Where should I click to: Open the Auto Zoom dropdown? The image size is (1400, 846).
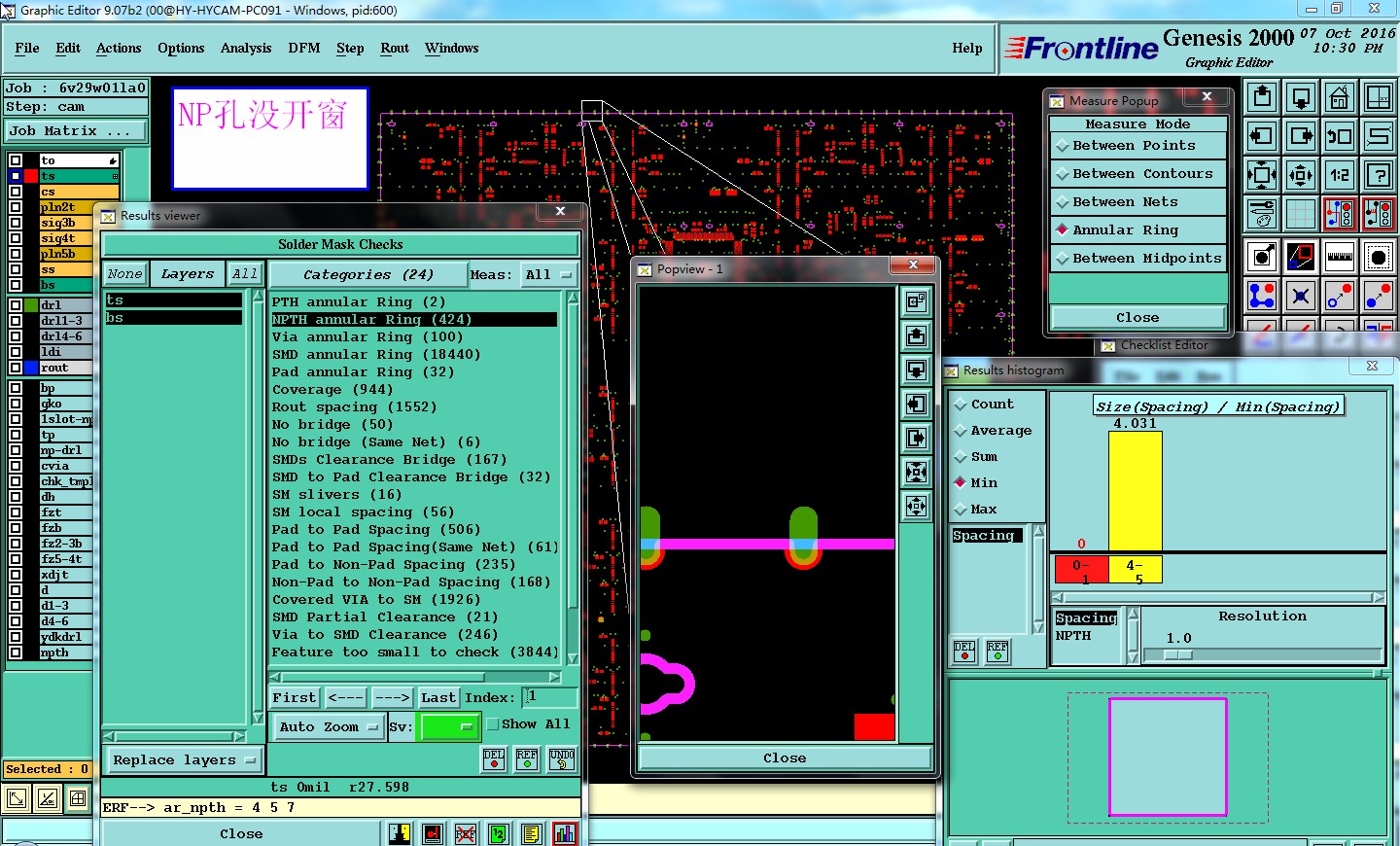tap(328, 727)
